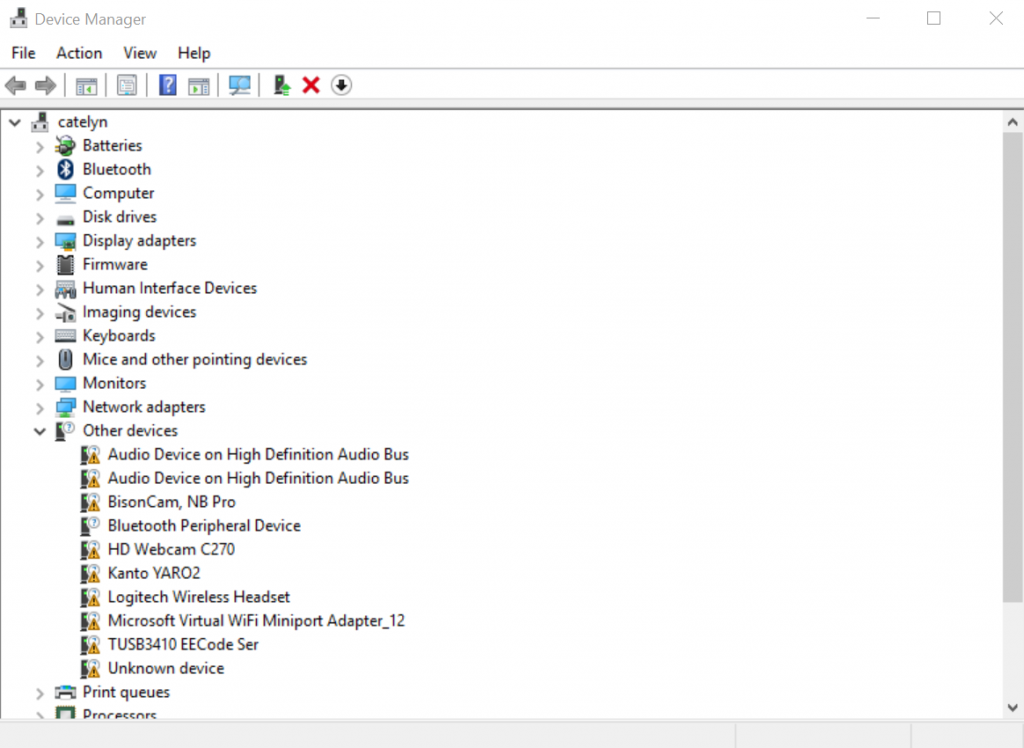Click the Help toolbar icon
The width and height of the screenshot is (1024, 748).
167,85
